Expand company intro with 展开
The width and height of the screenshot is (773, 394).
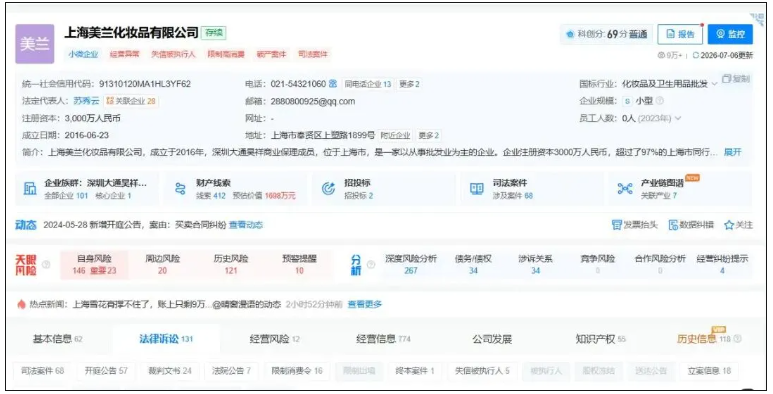(x=733, y=152)
